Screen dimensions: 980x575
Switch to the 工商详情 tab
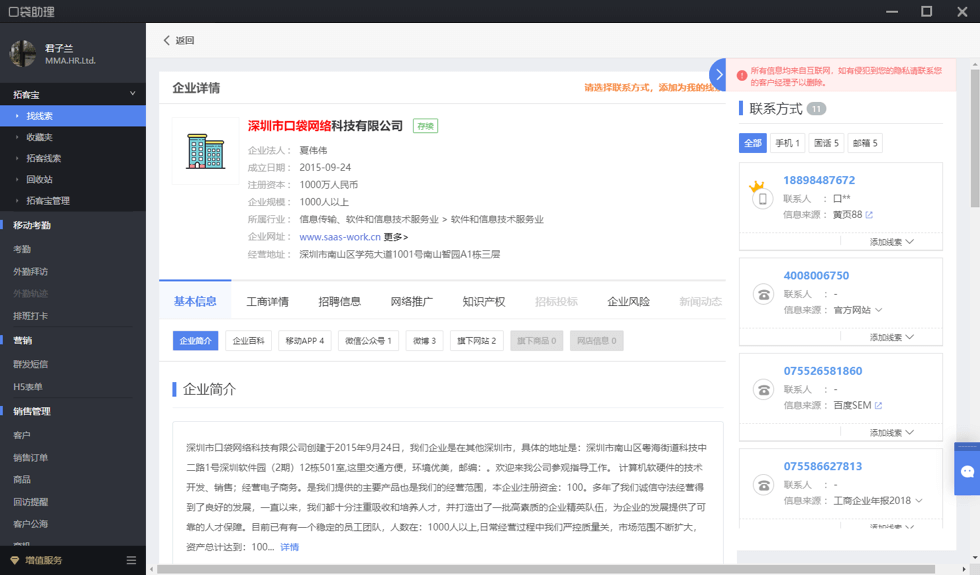[x=267, y=302]
